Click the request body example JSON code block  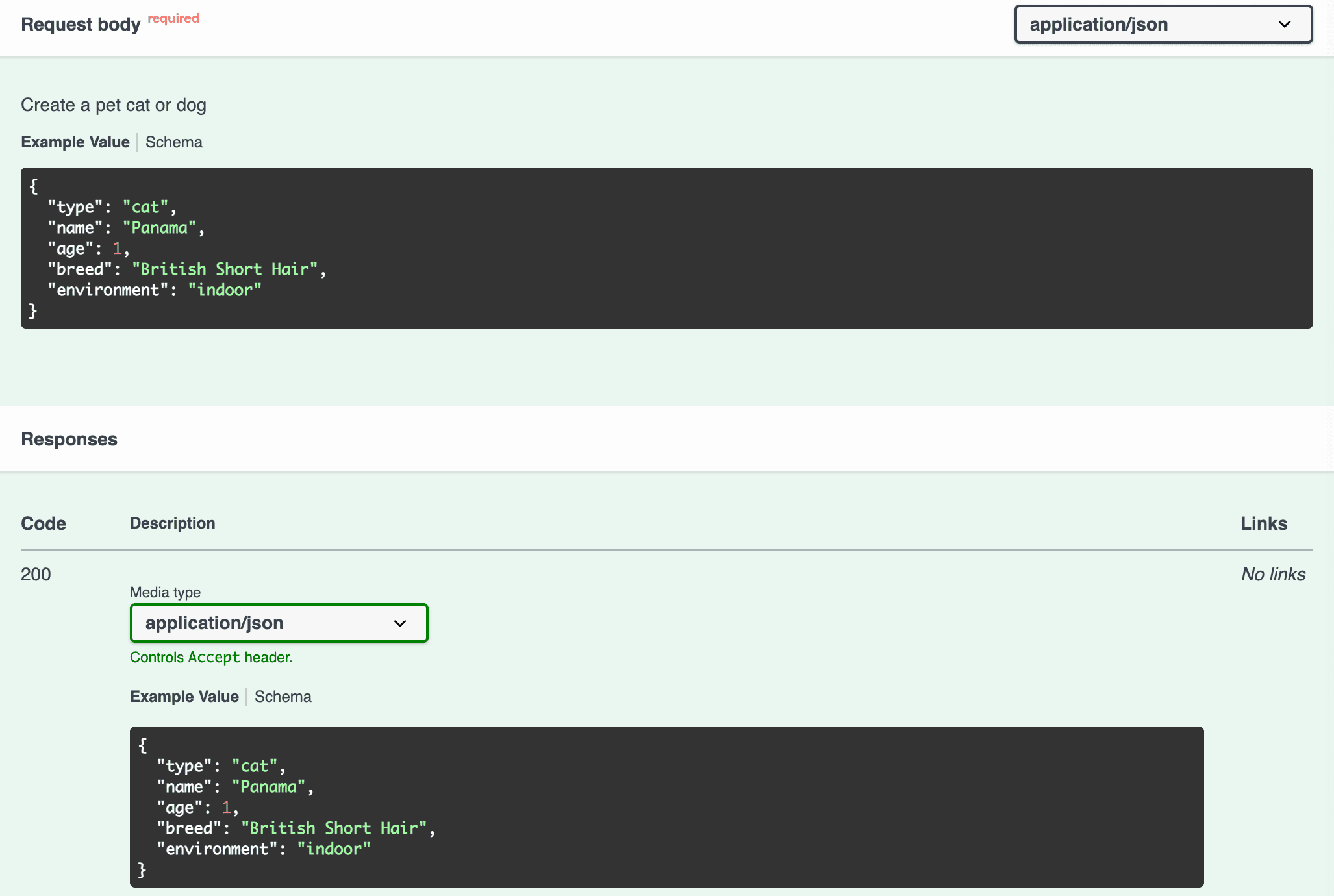[666, 248]
